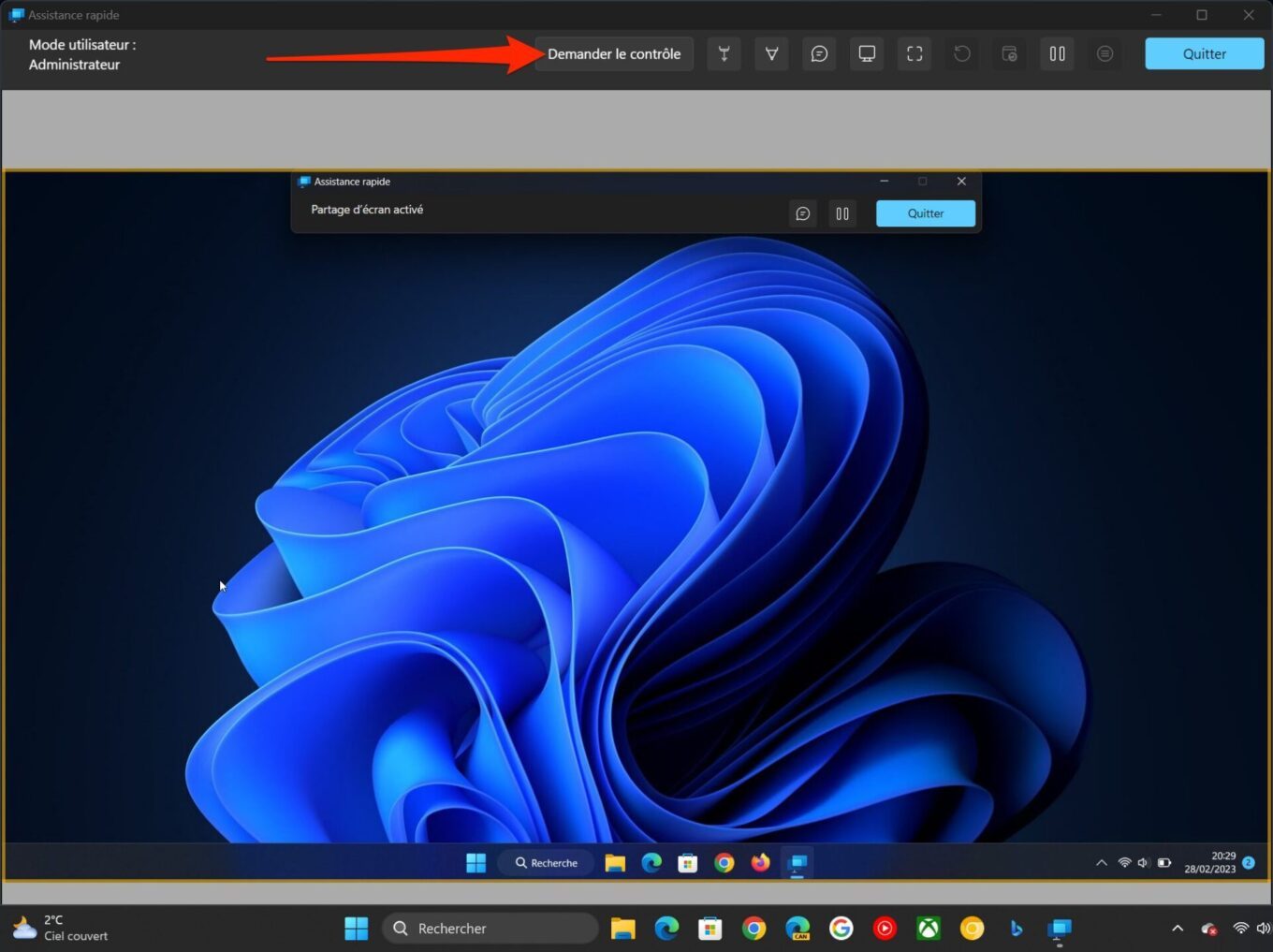Launch Chrome on the remote taskbar
1273x952 pixels.
click(724, 863)
